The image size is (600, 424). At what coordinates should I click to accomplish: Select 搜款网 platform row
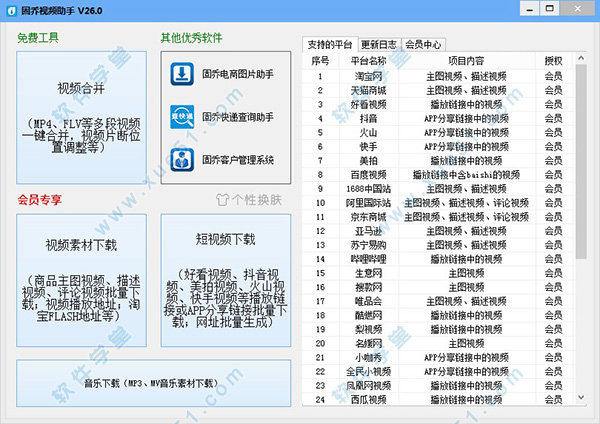tap(438, 287)
